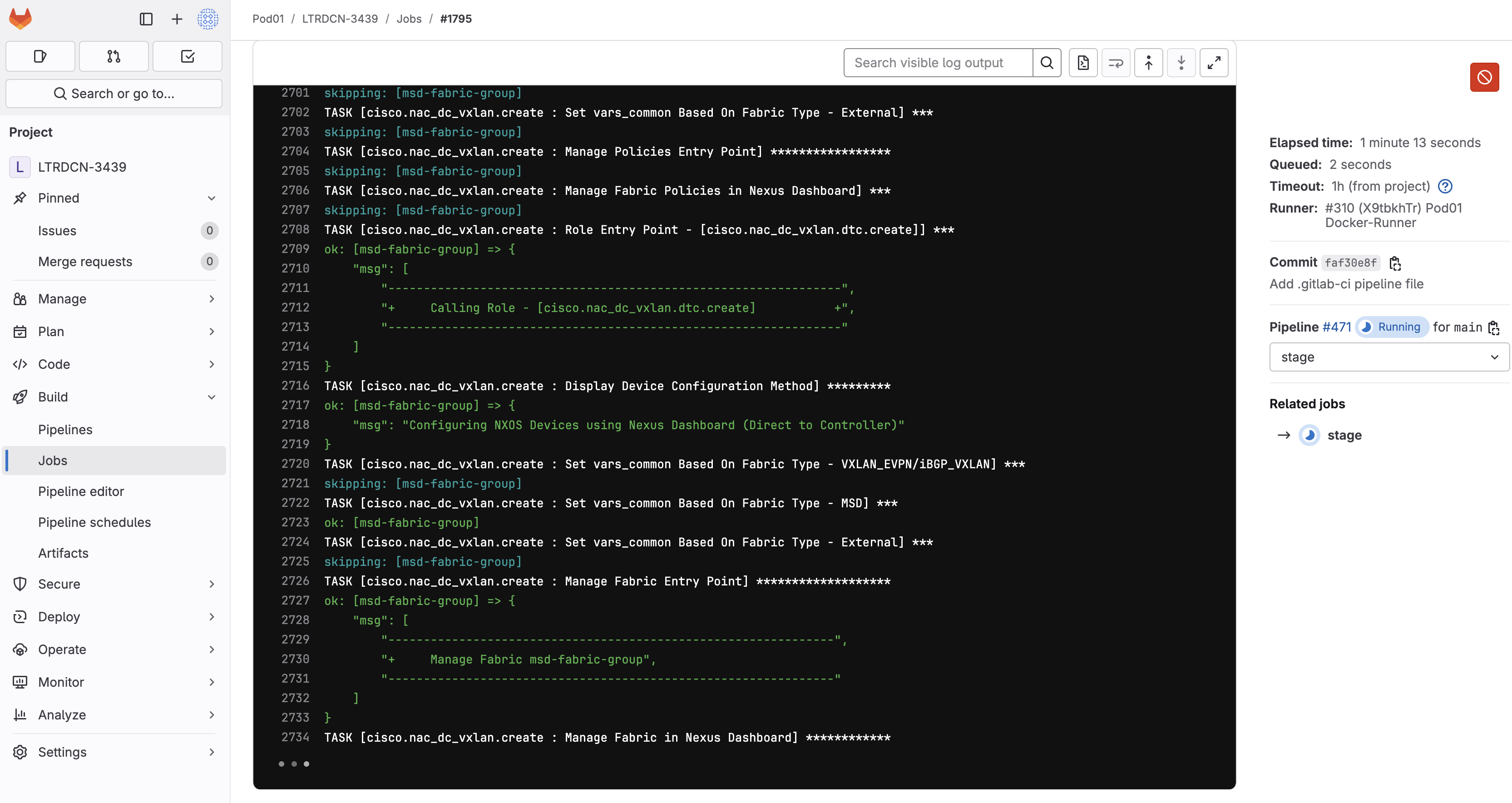Select Artifacts in Build menu

64,553
